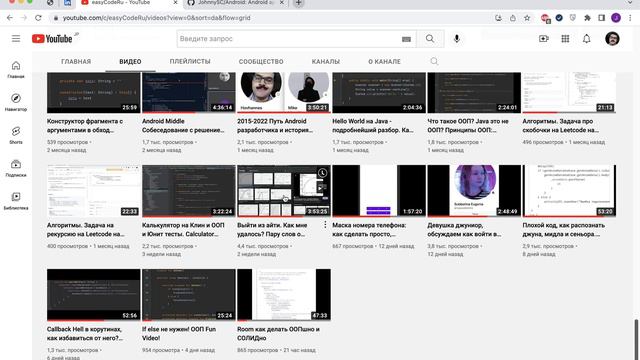Viewport: 640px width, 360px height.
Task: Click the YouTube logo
Action: tap(52, 39)
